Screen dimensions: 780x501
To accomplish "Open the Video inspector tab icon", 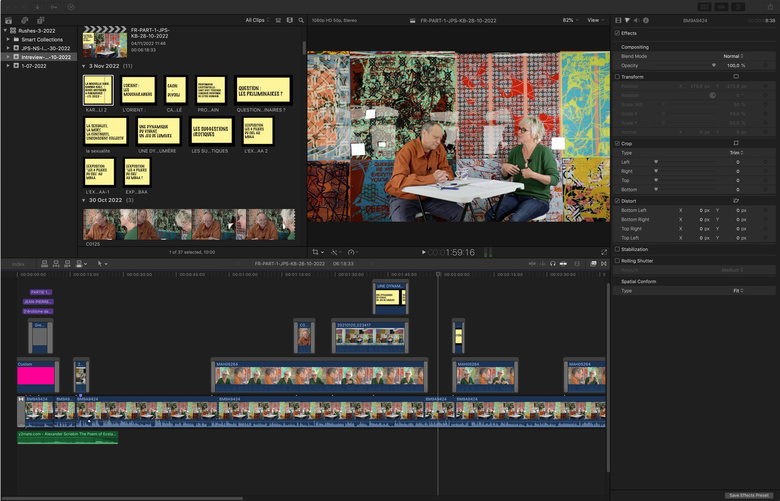I will (618, 20).
